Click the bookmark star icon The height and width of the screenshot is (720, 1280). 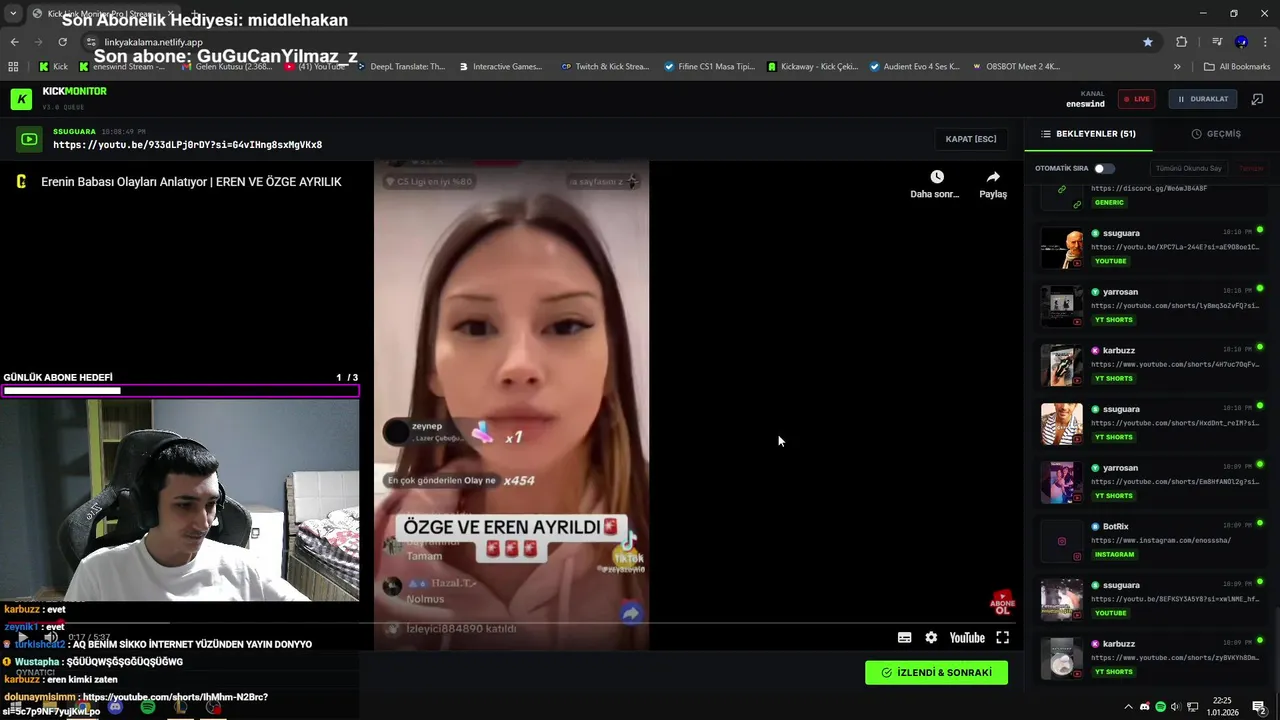click(x=1147, y=42)
